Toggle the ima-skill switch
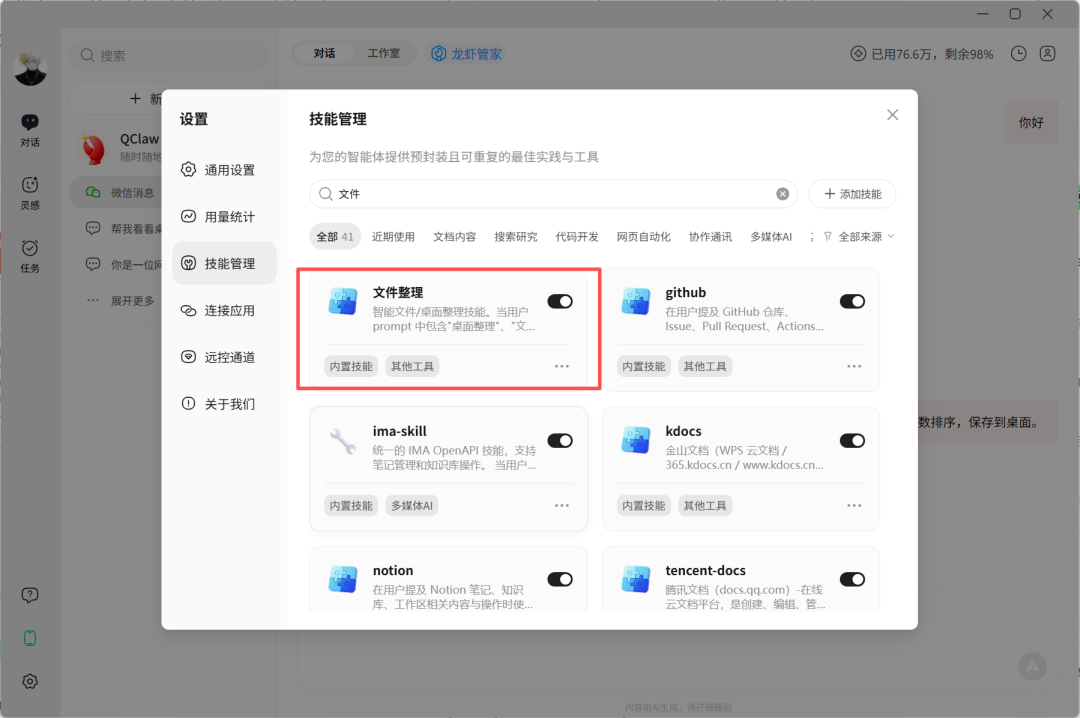 click(x=560, y=440)
